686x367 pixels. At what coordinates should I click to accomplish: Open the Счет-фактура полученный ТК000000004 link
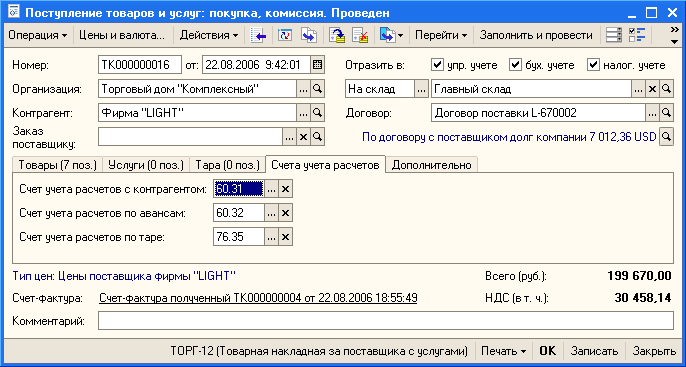coord(258,298)
